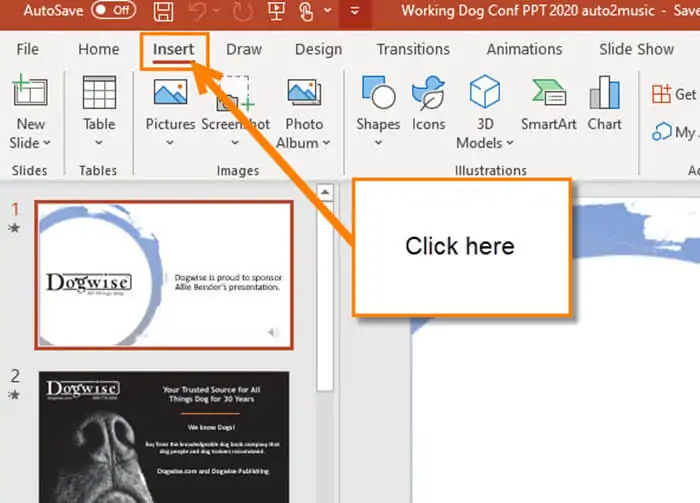The image size is (700, 503).
Task: Click Start From Beginning presentation icon
Action: [276, 11]
